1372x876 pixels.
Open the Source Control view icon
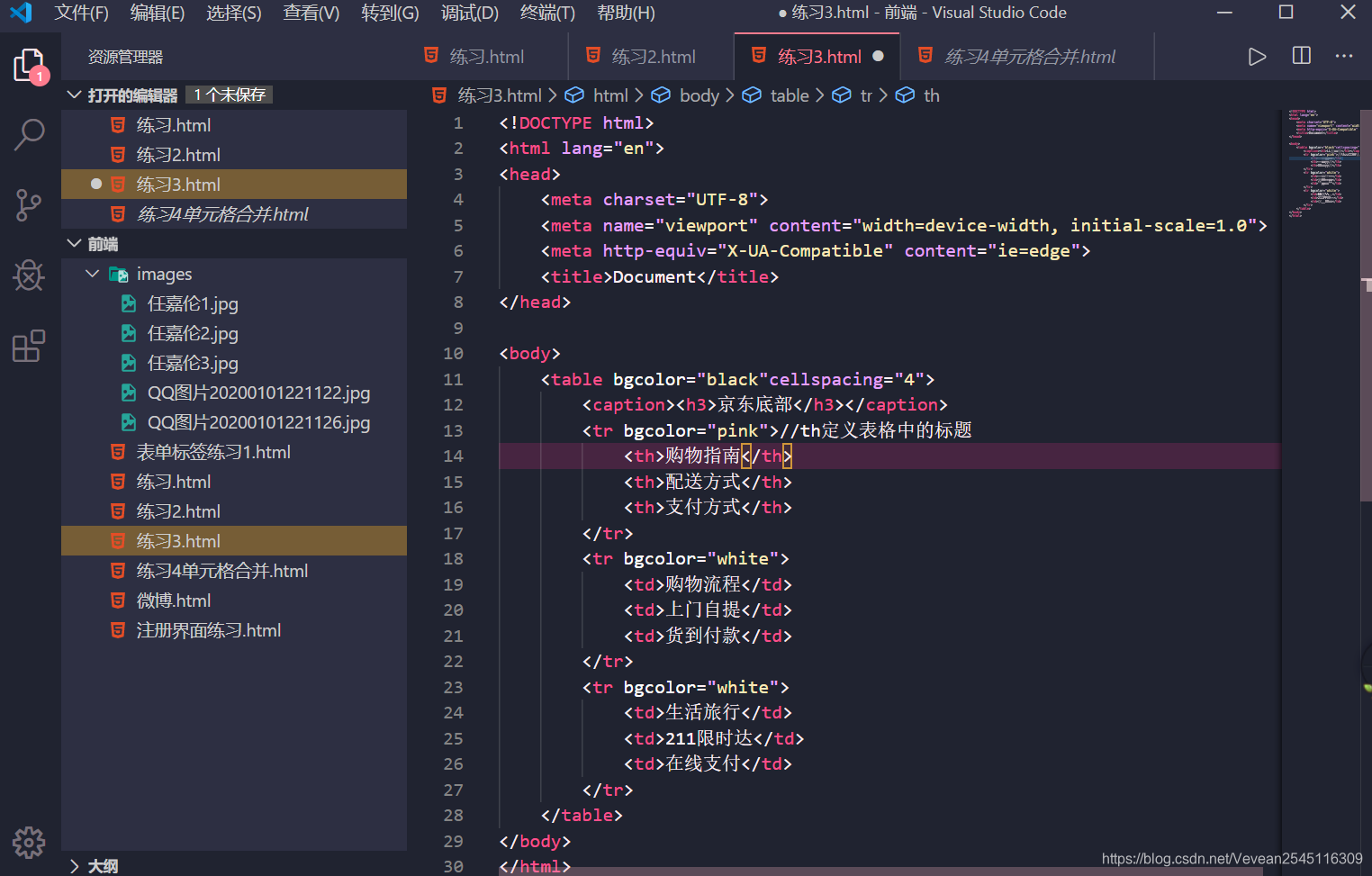29,204
